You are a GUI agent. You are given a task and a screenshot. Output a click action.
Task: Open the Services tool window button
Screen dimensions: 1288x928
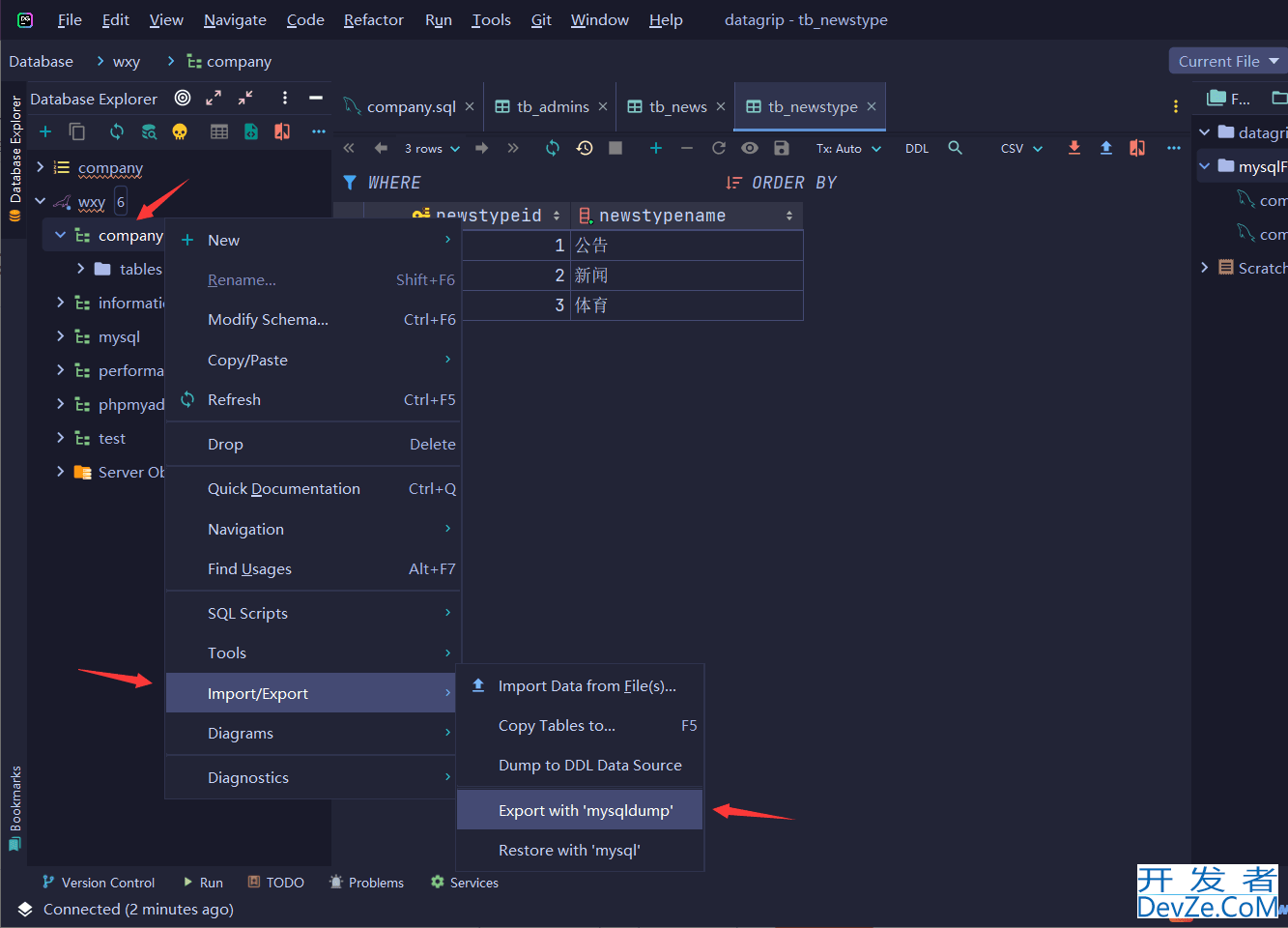click(465, 883)
